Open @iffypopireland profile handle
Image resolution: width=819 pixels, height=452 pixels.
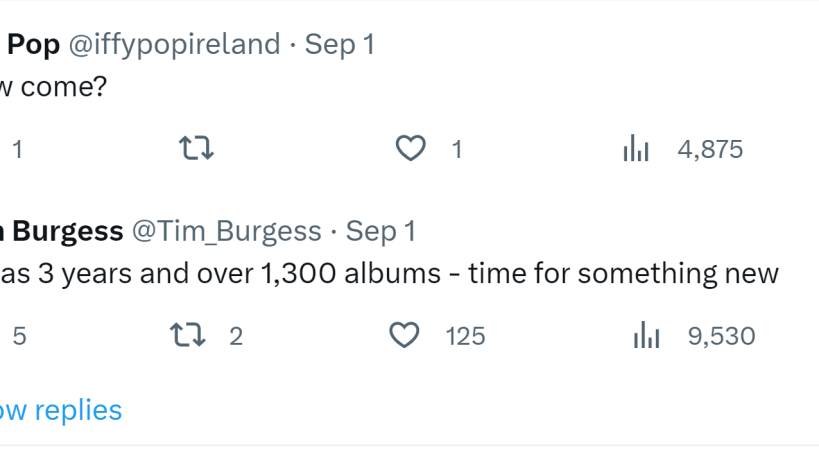pos(174,44)
